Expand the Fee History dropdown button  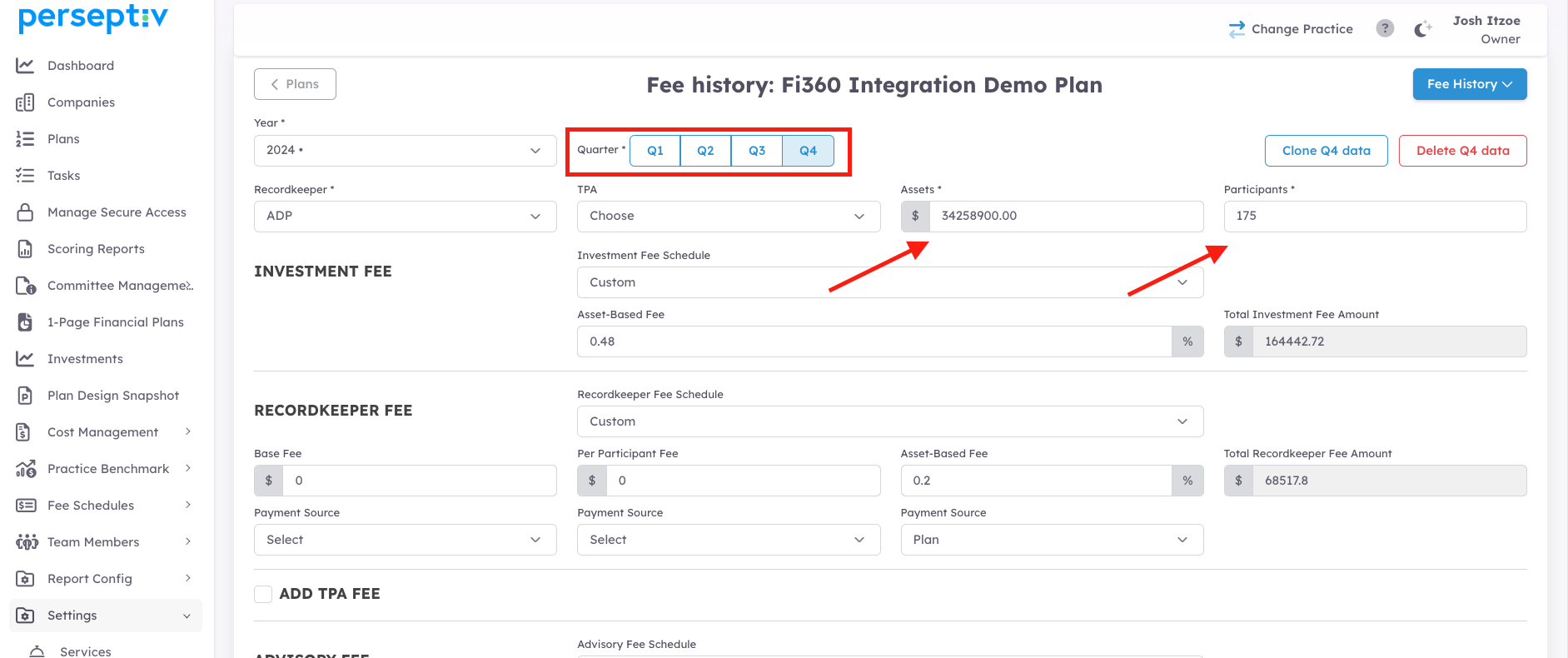click(x=1469, y=84)
